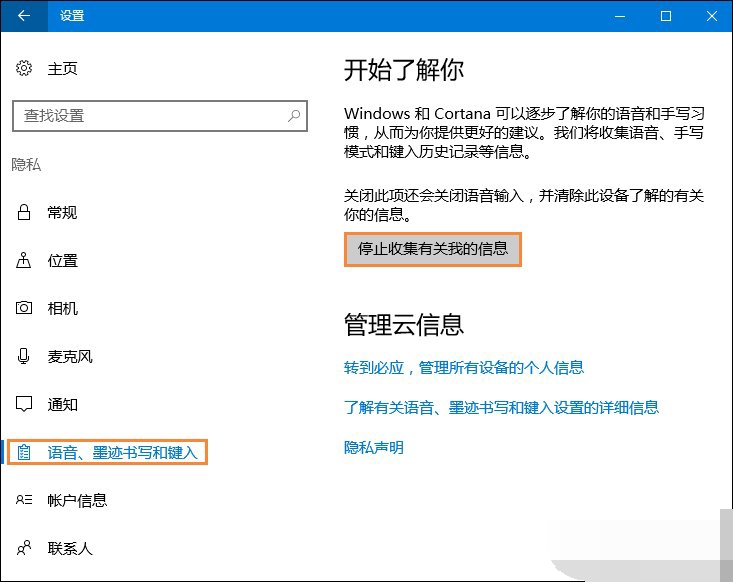
Task: Select the 位置 location pin icon
Action: tap(24, 261)
